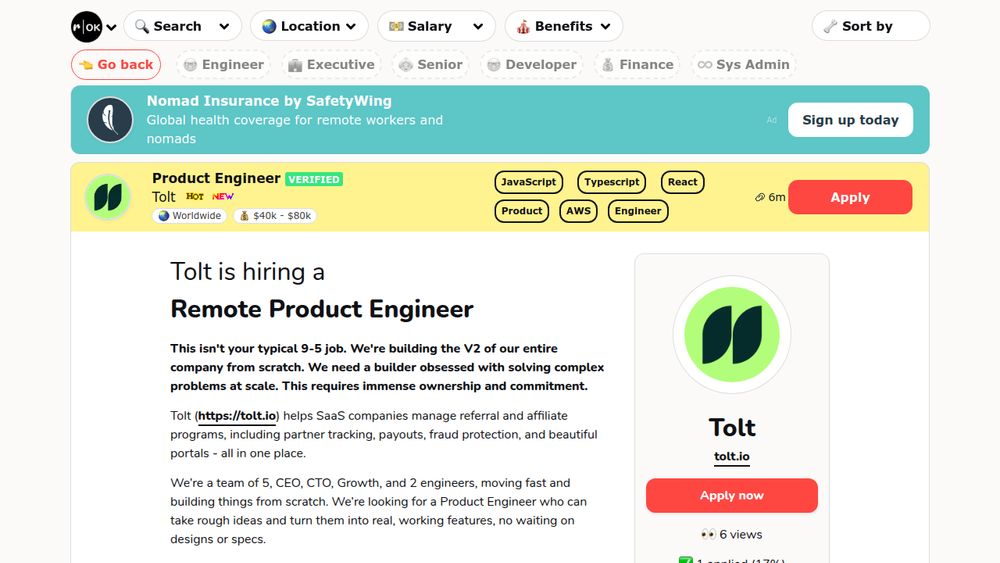Click the link icon next to 6m
The width and height of the screenshot is (1000, 563).
pyautogui.click(x=760, y=197)
